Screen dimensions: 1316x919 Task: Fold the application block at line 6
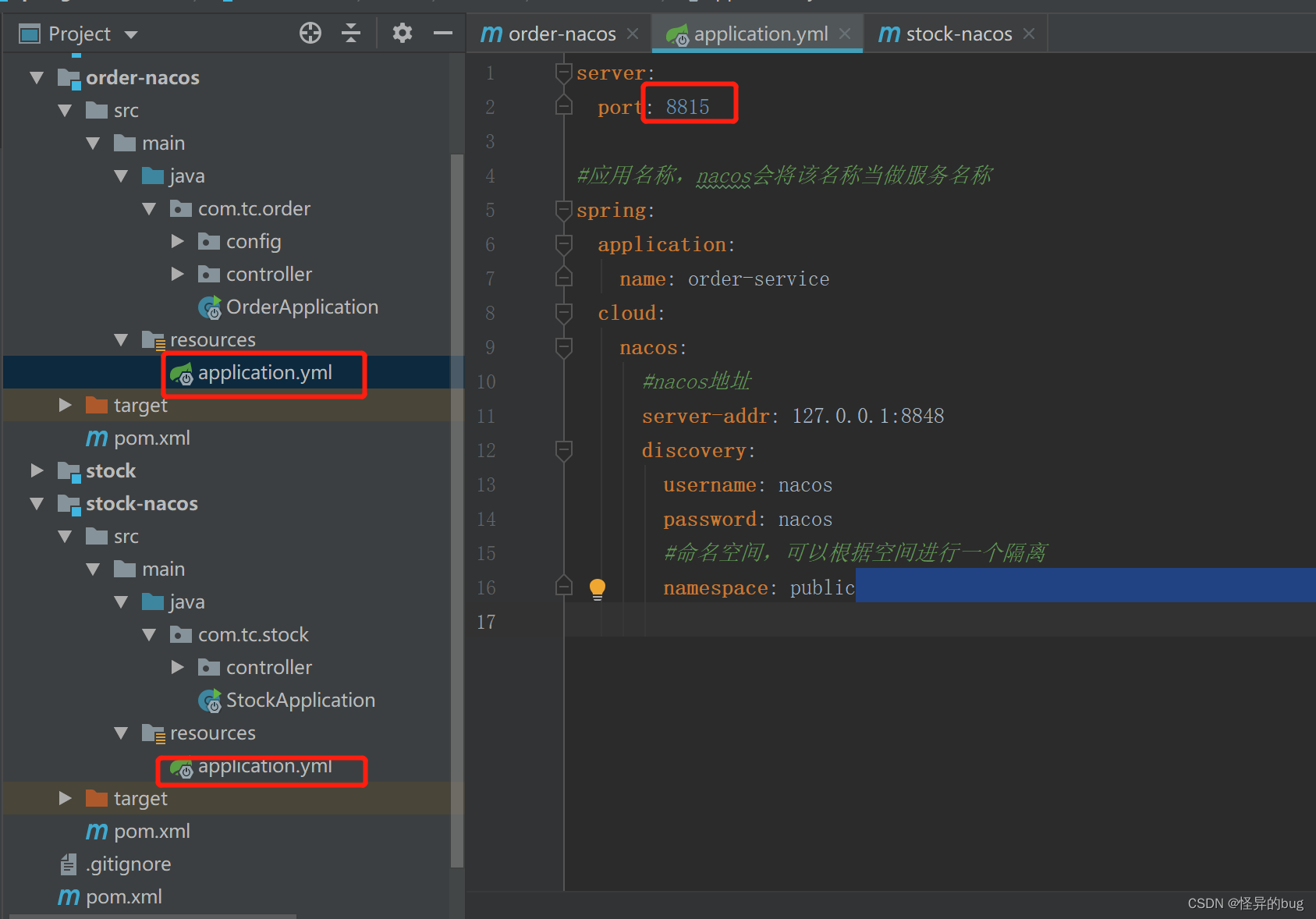click(x=564, y=245)
